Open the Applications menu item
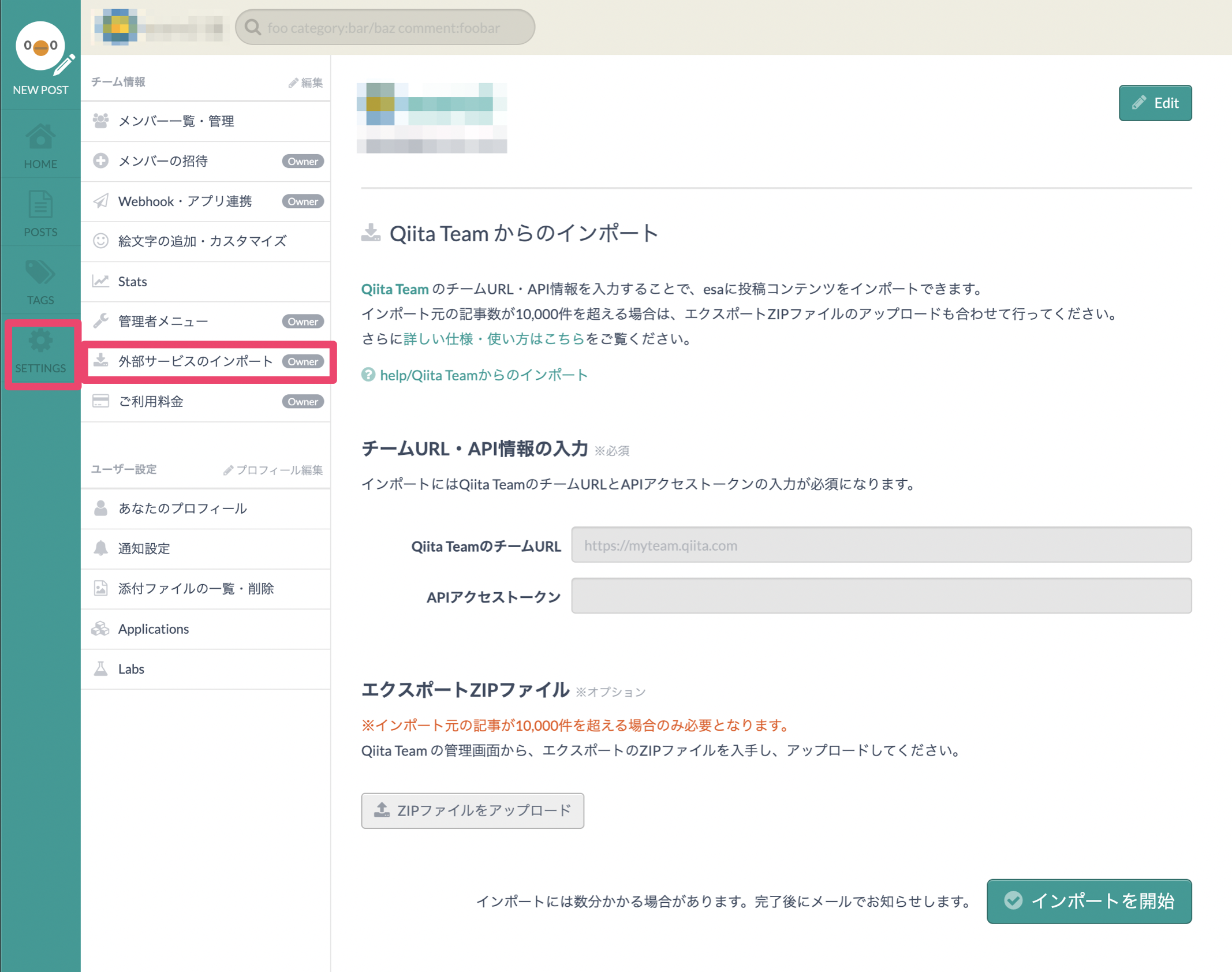Screen dimensions: 1232x972 coord(206,629)
